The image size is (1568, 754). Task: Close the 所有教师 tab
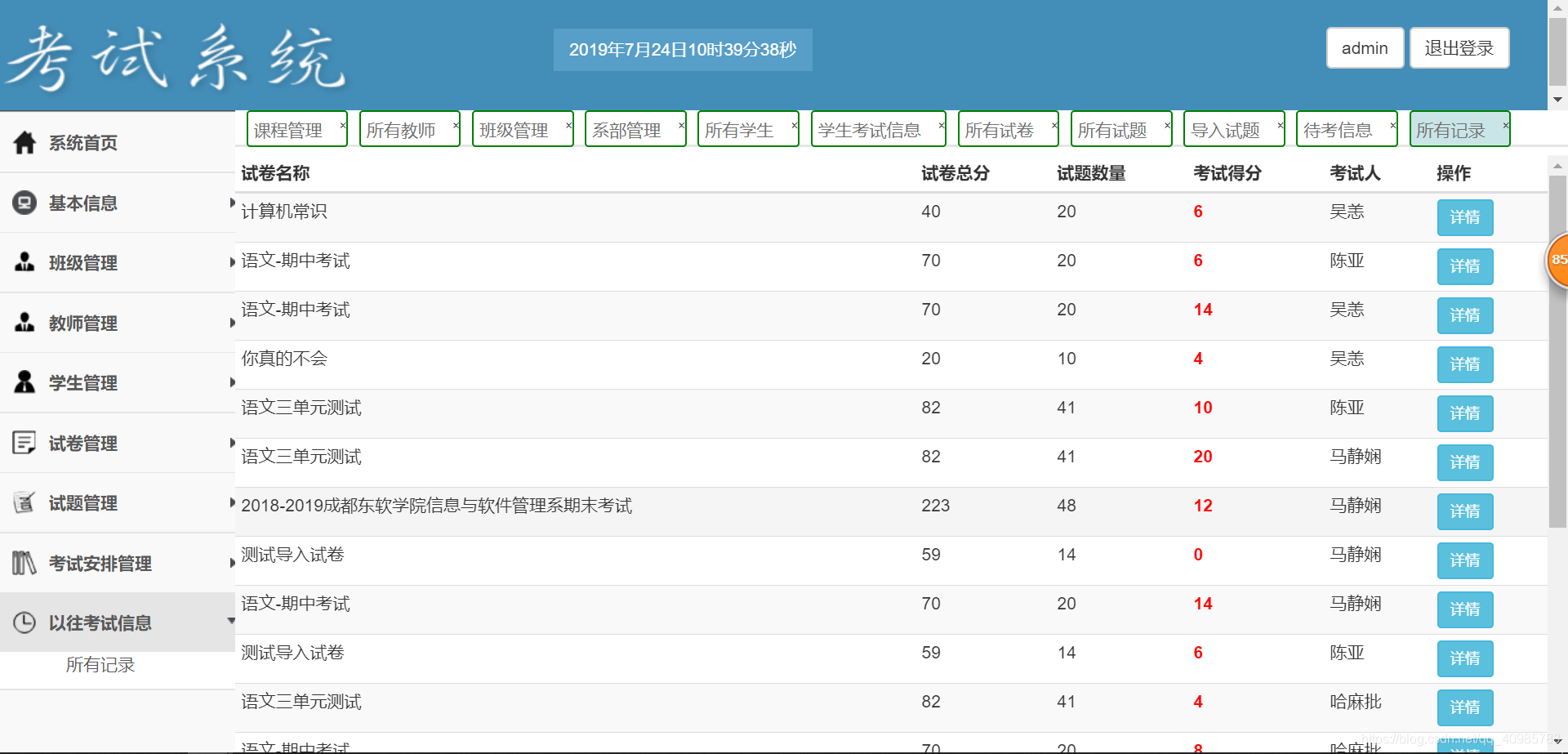(x=456, y=125)
